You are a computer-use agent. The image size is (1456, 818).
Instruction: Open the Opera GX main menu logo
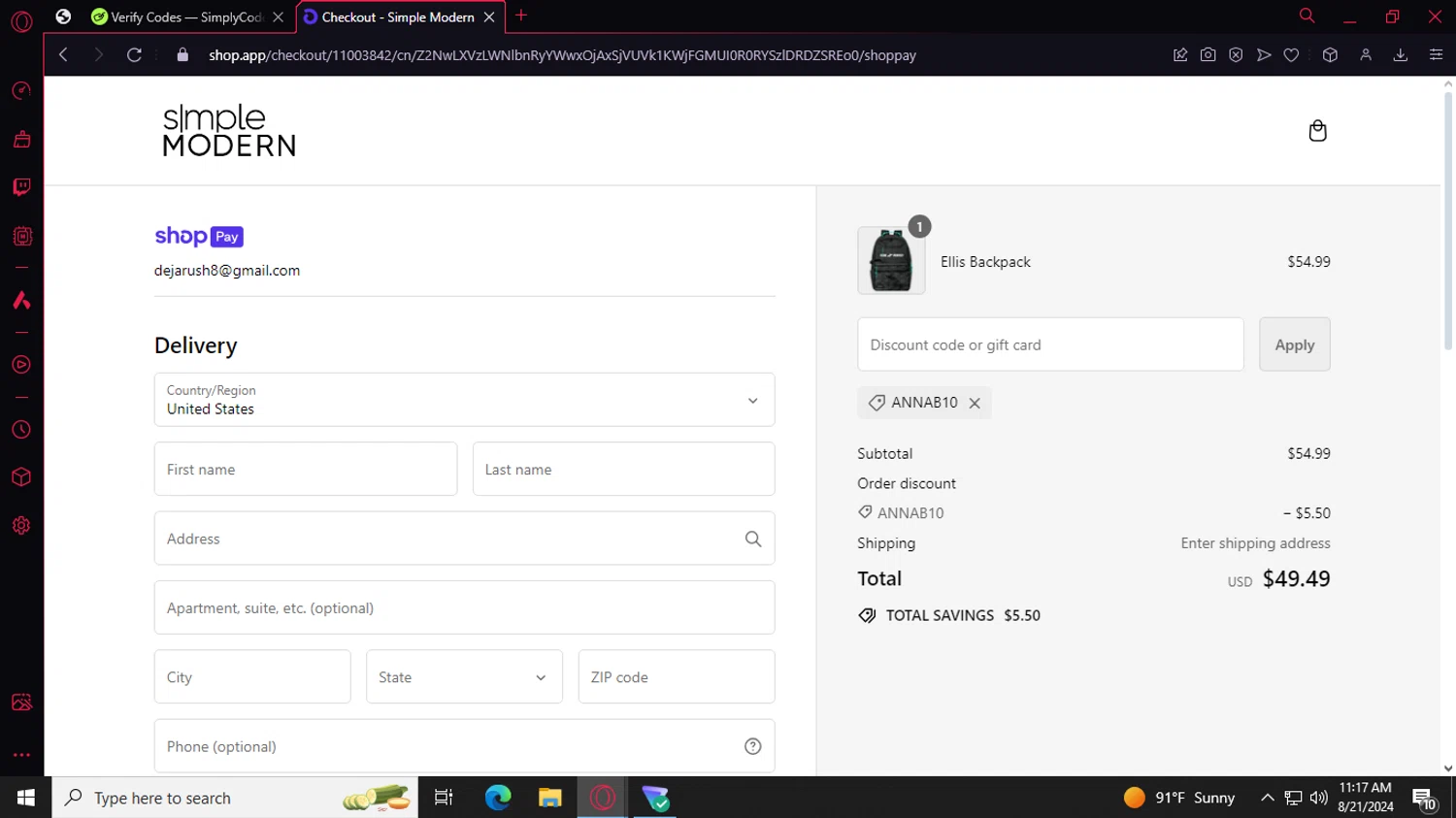(21, 21)
